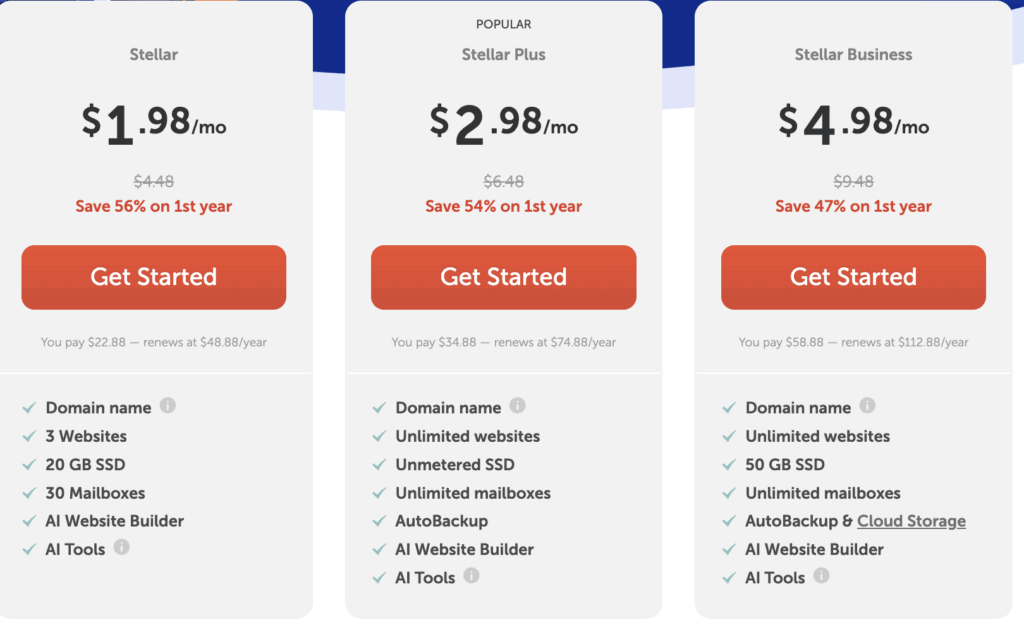This screenshot has height=627, width=1024.
Task: Click info icon beside Stellar Plus Domain name
Action: tap(517, 406)
